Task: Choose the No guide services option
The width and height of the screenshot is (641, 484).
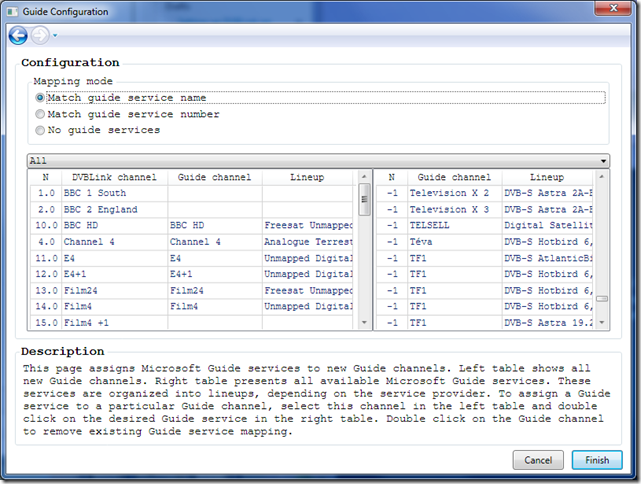Action: (40, 130)
